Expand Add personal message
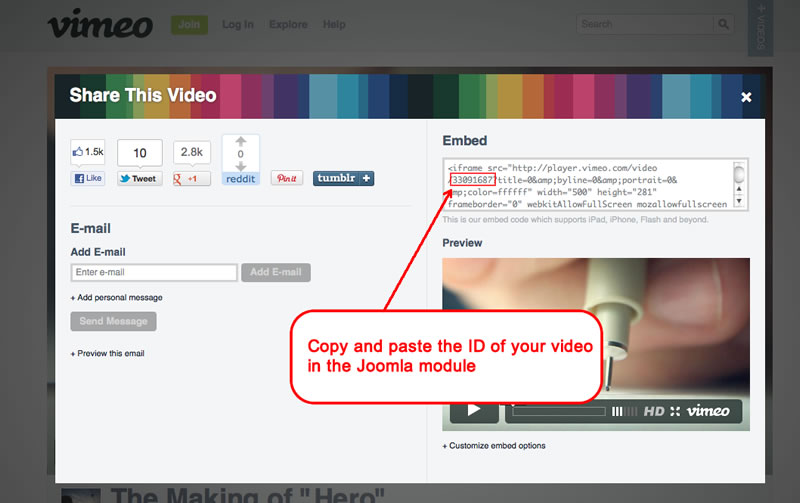This screenshot has height=503, width=800. (x=116, y=297)
